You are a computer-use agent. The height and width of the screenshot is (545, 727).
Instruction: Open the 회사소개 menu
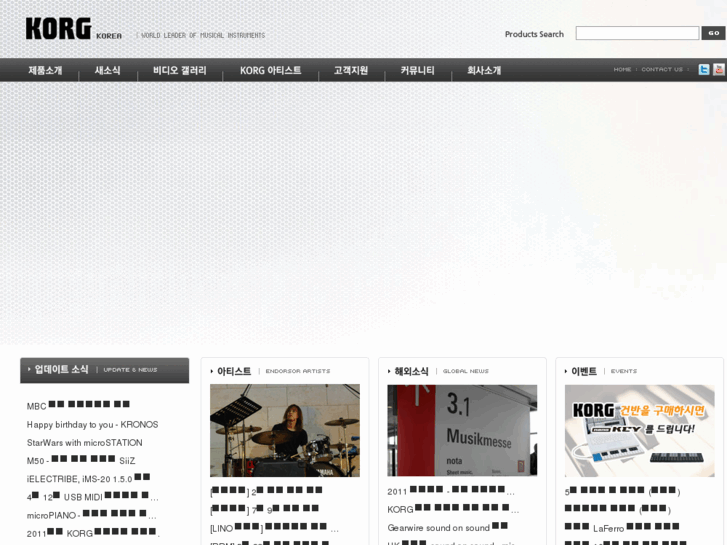484,71
